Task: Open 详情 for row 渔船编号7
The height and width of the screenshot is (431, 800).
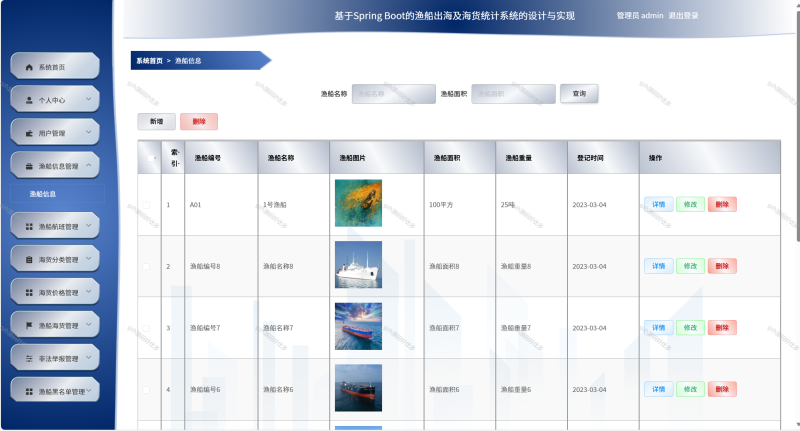Action: [x=659, y=328]
